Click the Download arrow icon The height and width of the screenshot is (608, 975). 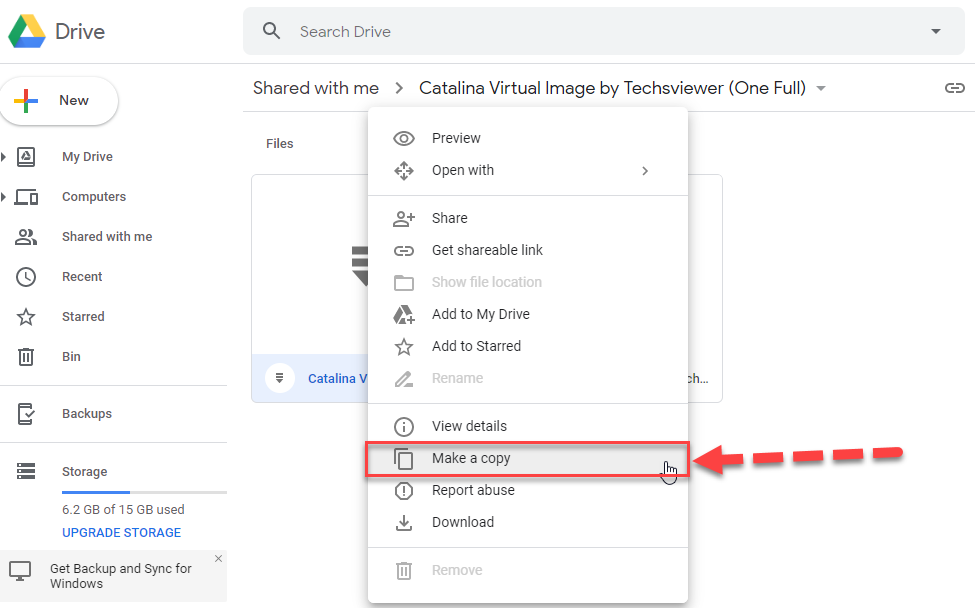pyautogui.click(x=404, y=523)
